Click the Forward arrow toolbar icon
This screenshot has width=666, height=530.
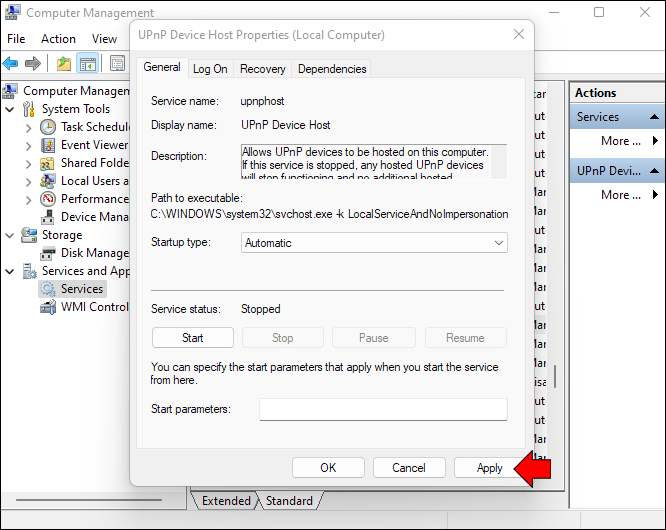33,64
